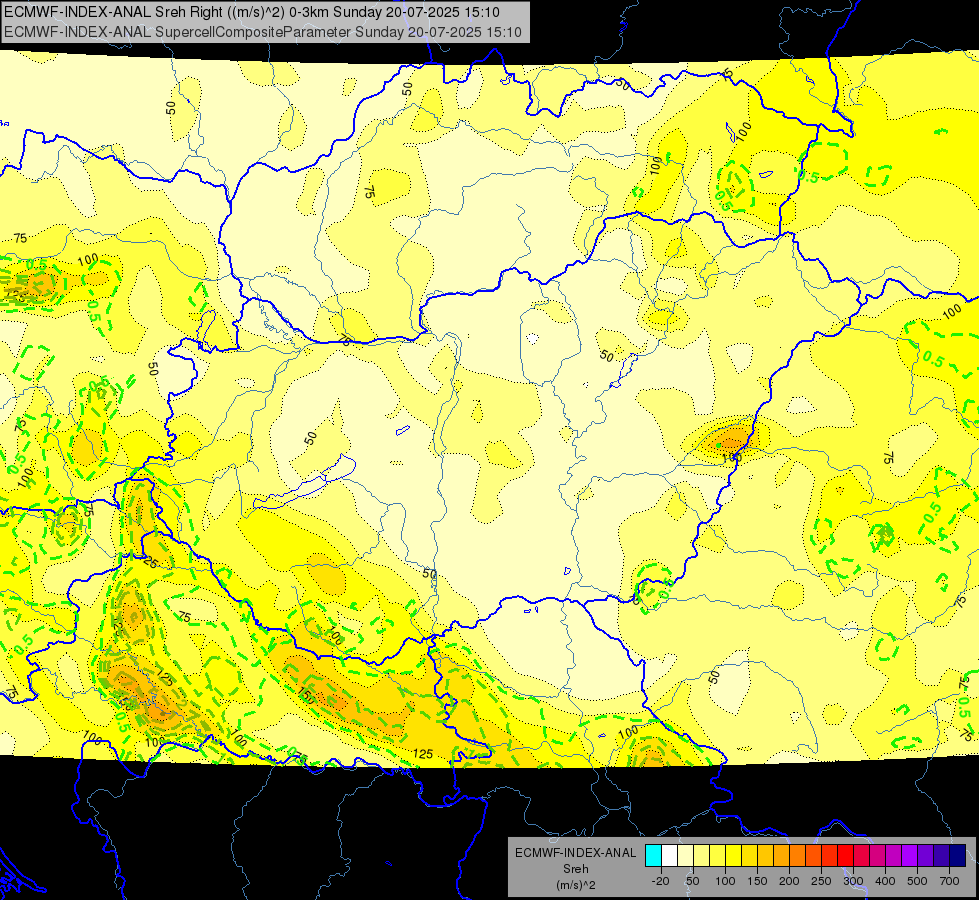Click the white swatch in the legend

coord(669,855)
